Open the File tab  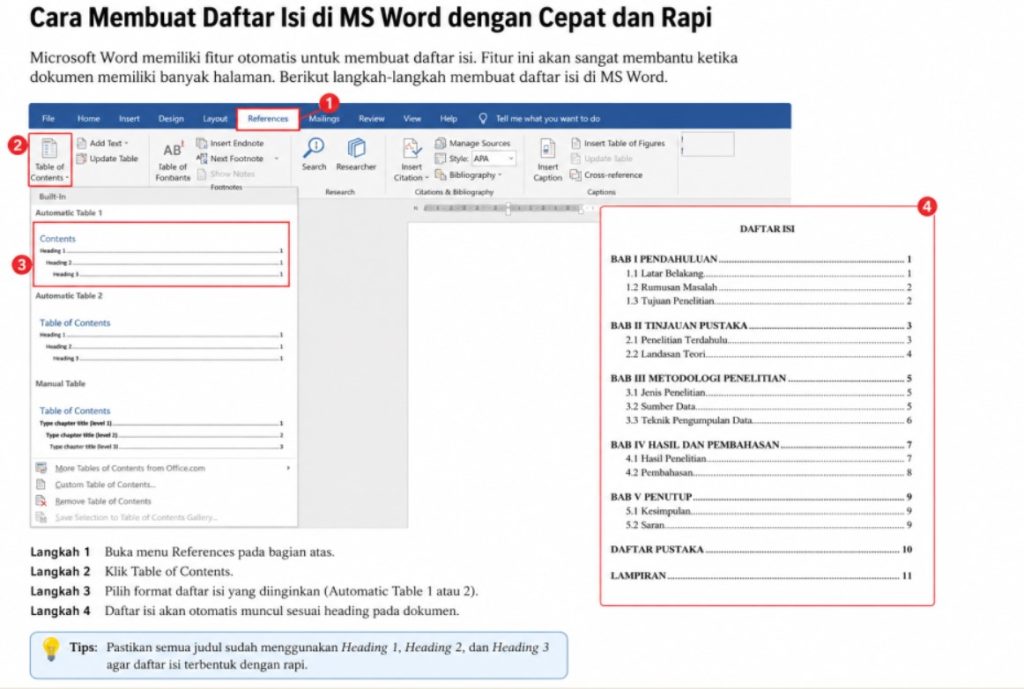point(48,118)
